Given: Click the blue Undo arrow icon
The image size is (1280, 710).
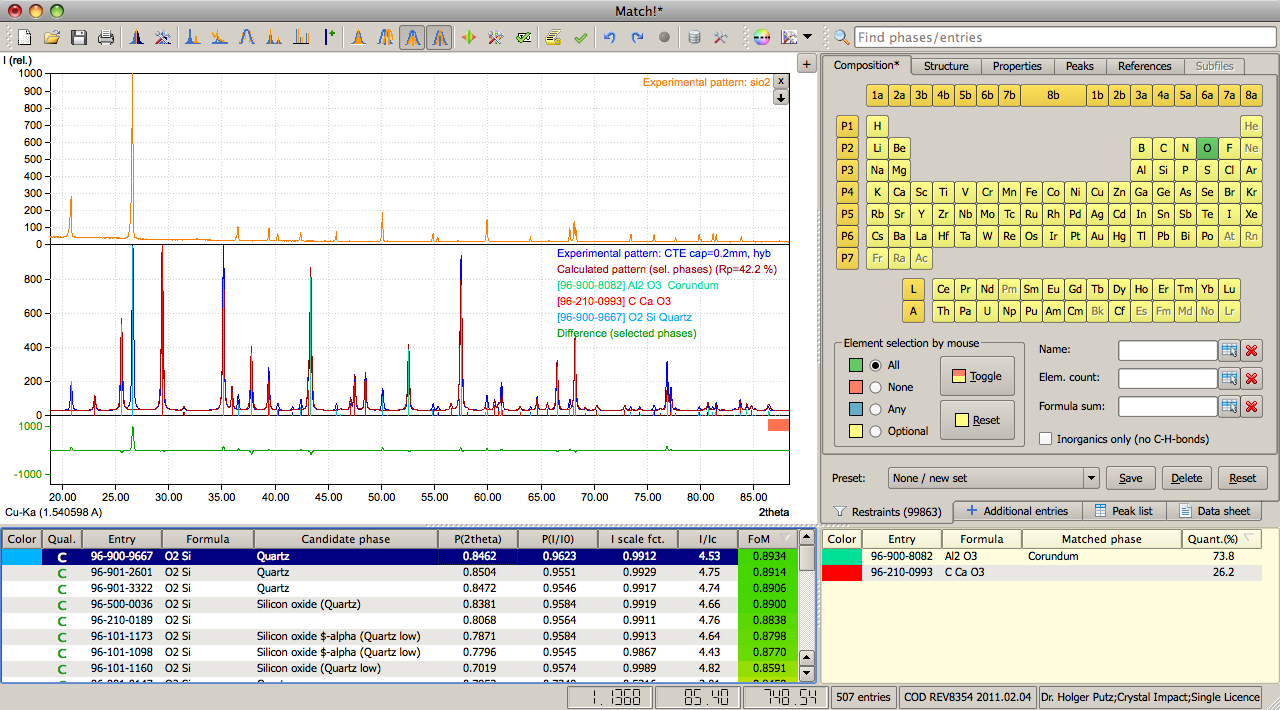Looking at the screenshot, I should point(609,38).
